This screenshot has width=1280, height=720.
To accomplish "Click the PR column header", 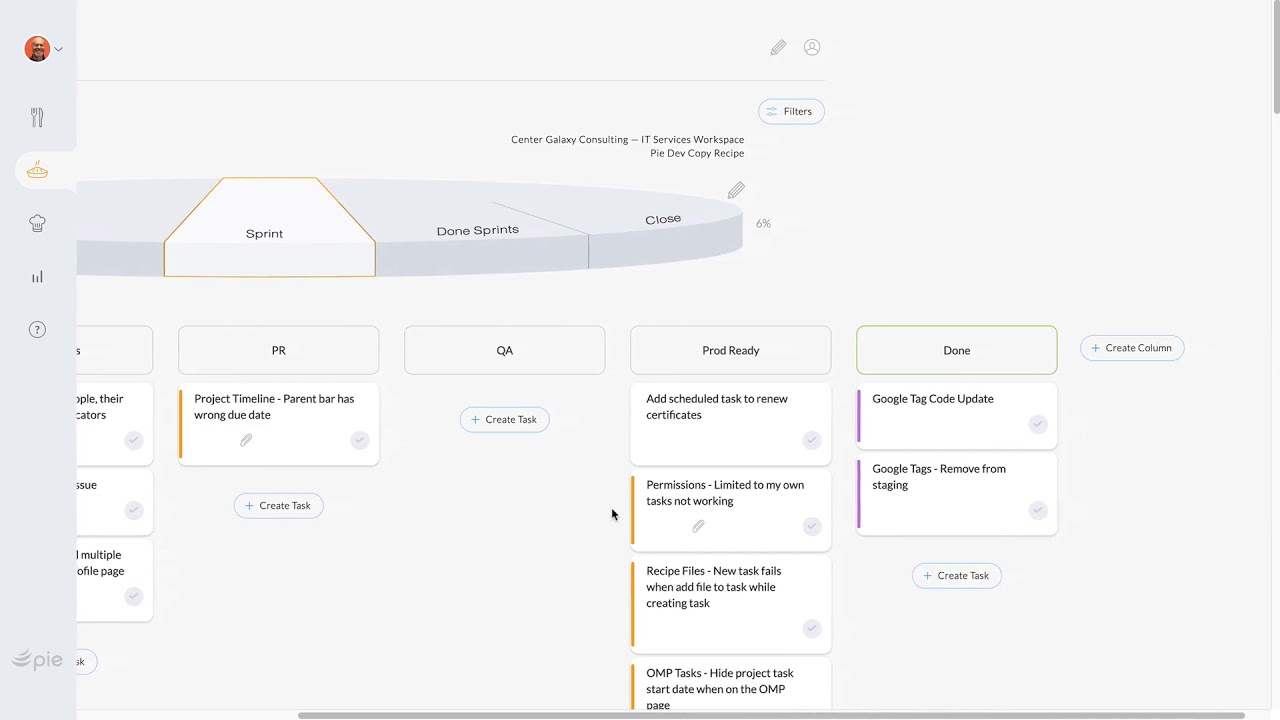I will 278,350.
